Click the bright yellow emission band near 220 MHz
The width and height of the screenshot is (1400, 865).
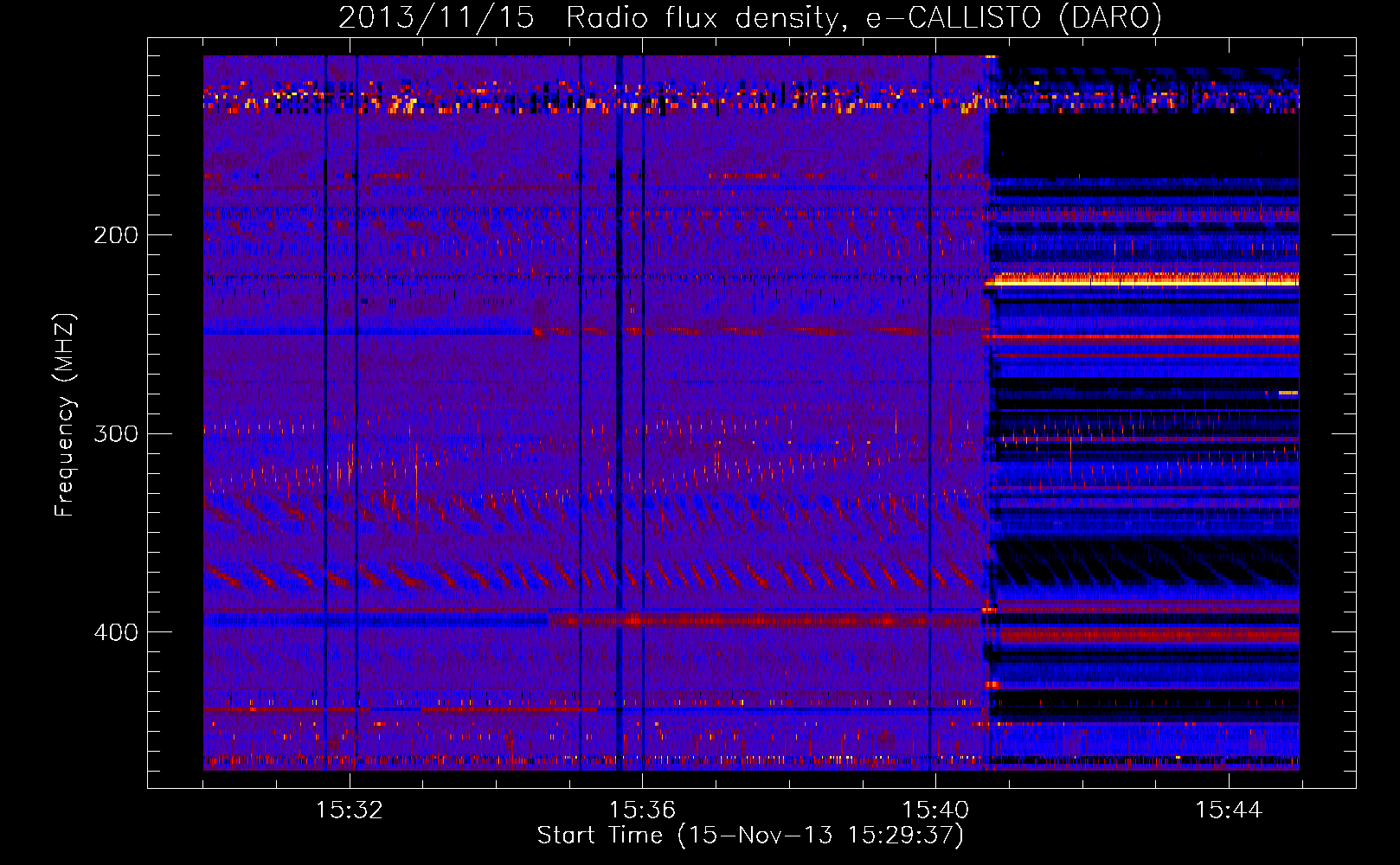pos(1142,279)
